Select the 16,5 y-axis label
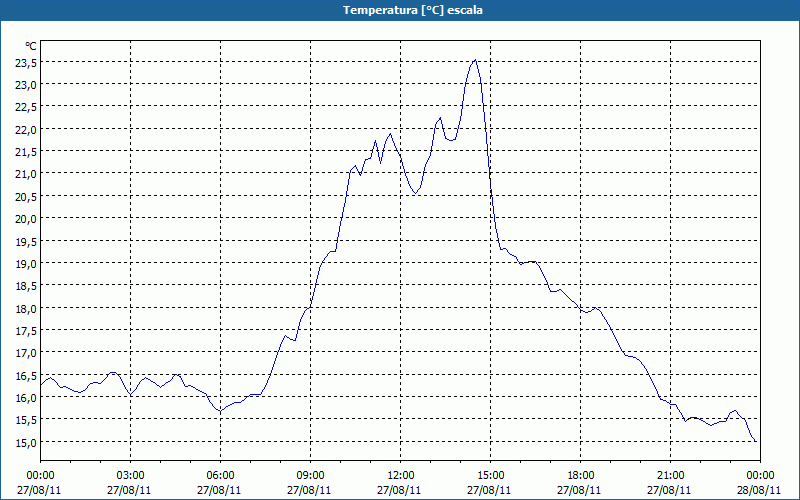This screenshot has width=800, height=500. click(25, 376)
